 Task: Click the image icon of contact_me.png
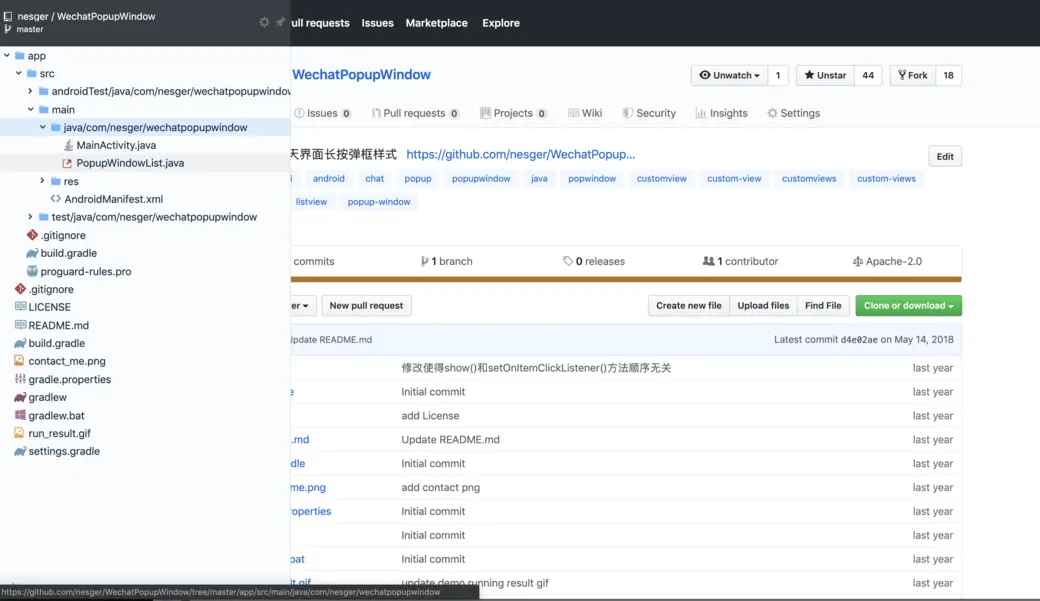tap(19, 361)
